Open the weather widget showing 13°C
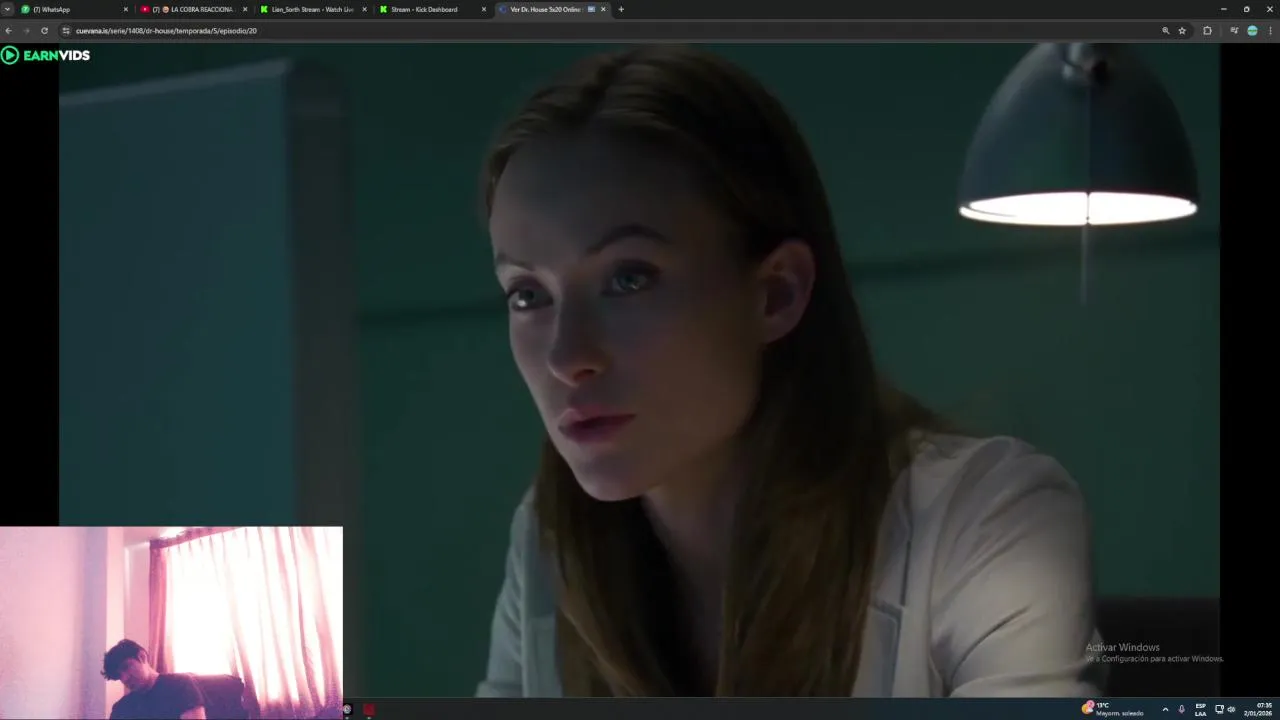The image size is (1280, 720). point(1112,709)
